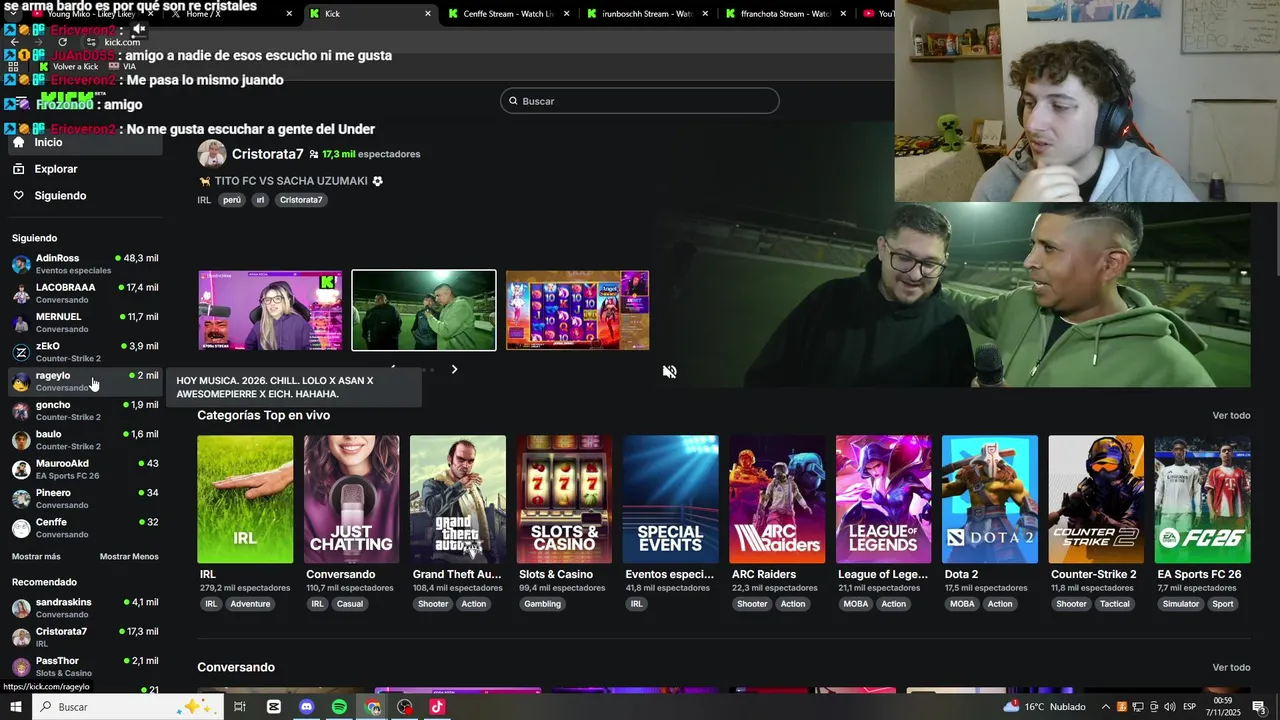Screen dimensions: 1280x720
Task: Open Task View on the taskbar
Action: (x=240, y=707)
